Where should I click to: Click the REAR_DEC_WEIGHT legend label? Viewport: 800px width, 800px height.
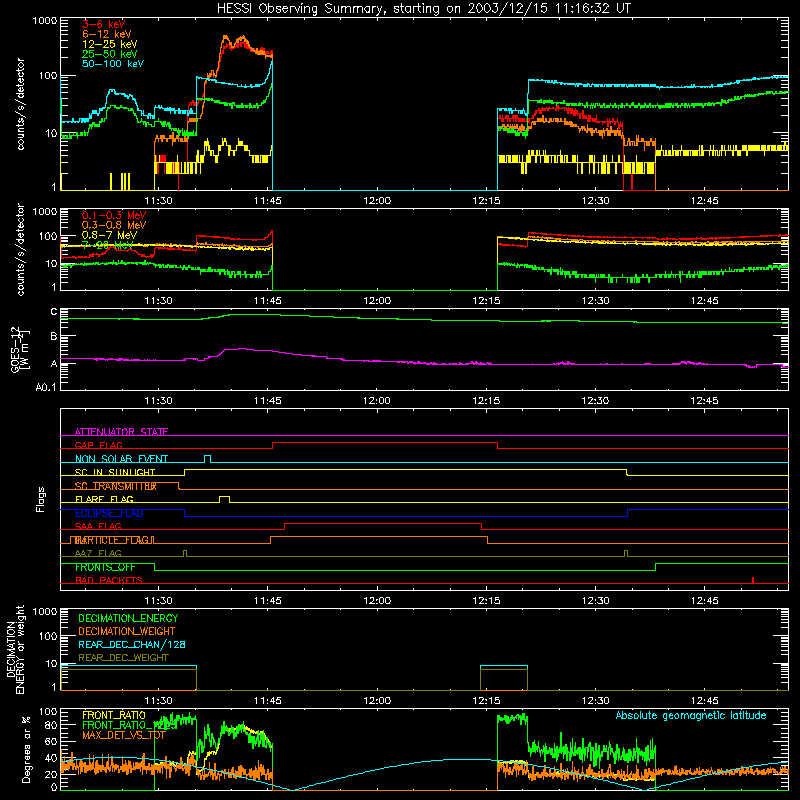(123, 658)
